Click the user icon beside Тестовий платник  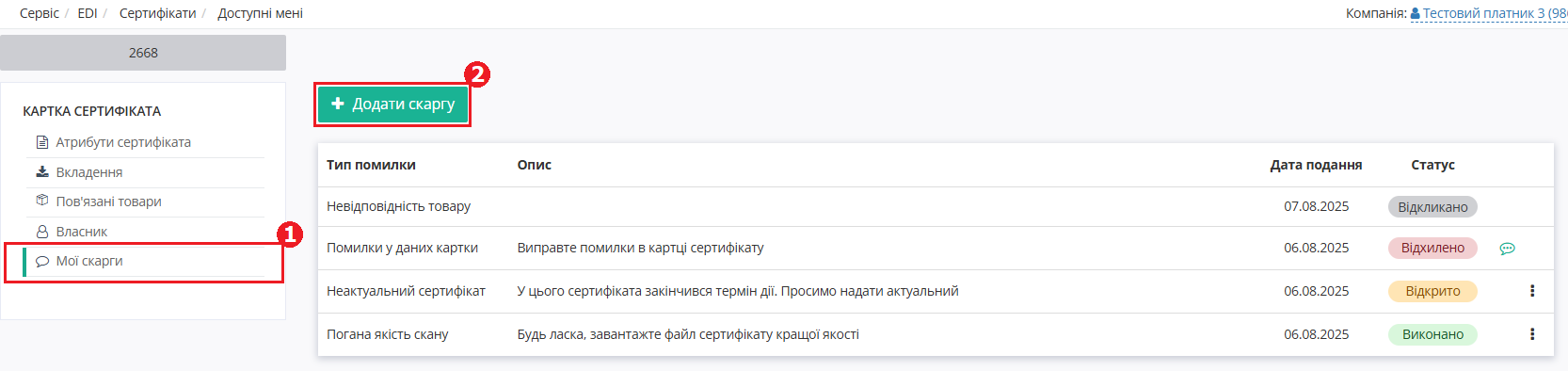coord(1416,13)
